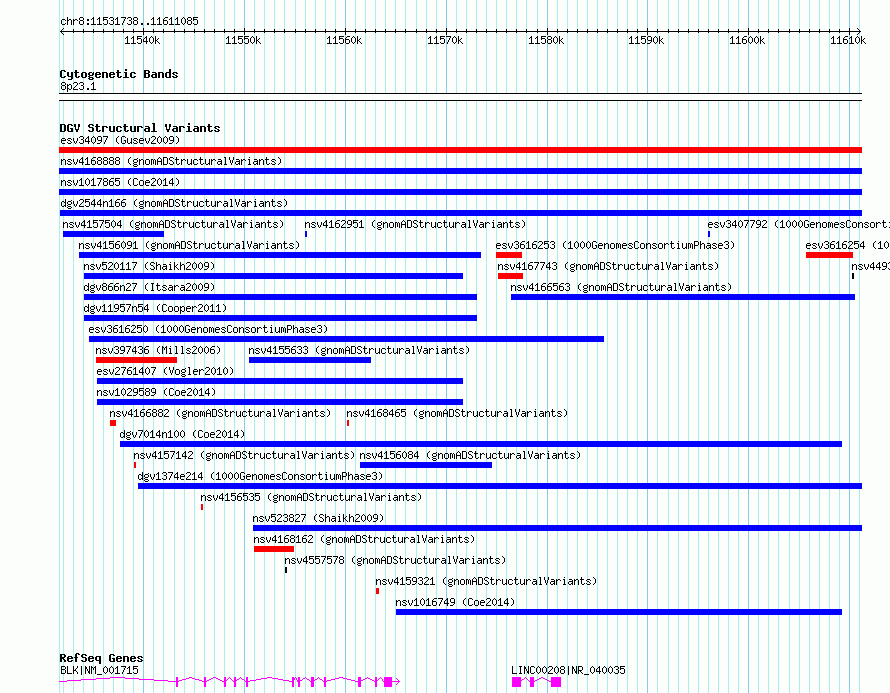Click the esv34097 (Gusev2009) red variant bar

pos(460,150)
